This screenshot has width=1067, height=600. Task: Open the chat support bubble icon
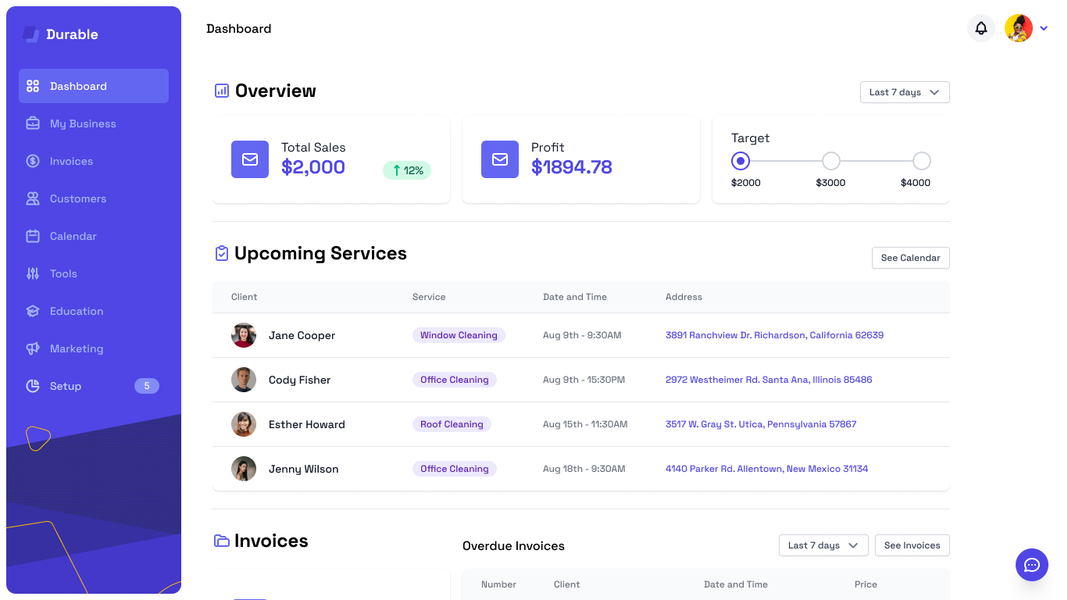(x=1031, y=565)
